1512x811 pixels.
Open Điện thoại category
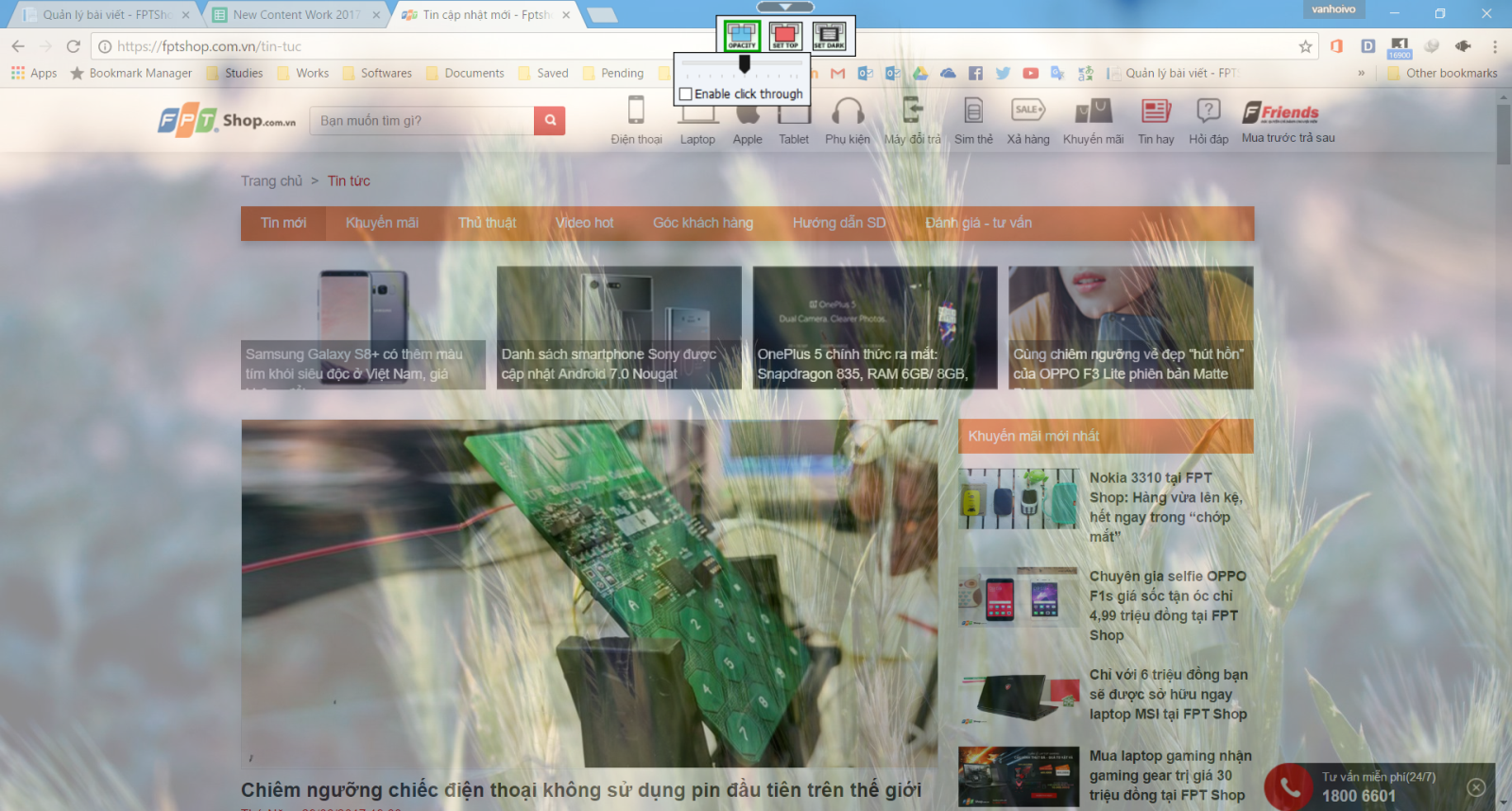pyautogui.click(x=636, y=121)
